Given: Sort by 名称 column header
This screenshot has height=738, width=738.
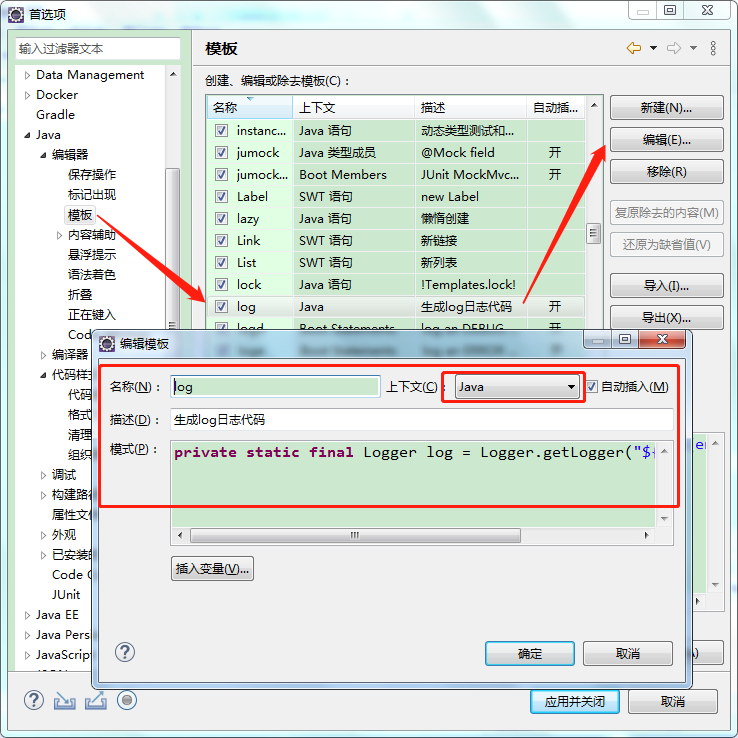Looking at the screenshot, I should click(x=249, y=107).
